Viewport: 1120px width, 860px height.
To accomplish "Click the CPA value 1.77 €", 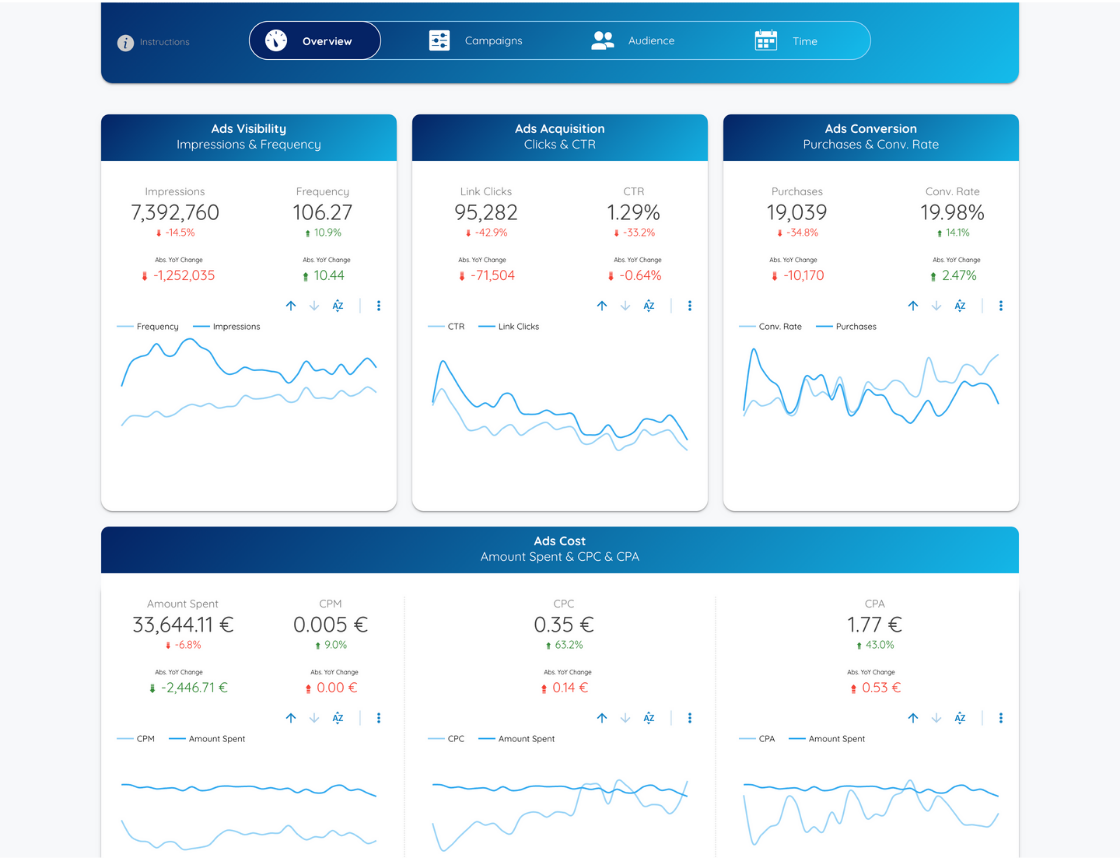I will (874, 625).
